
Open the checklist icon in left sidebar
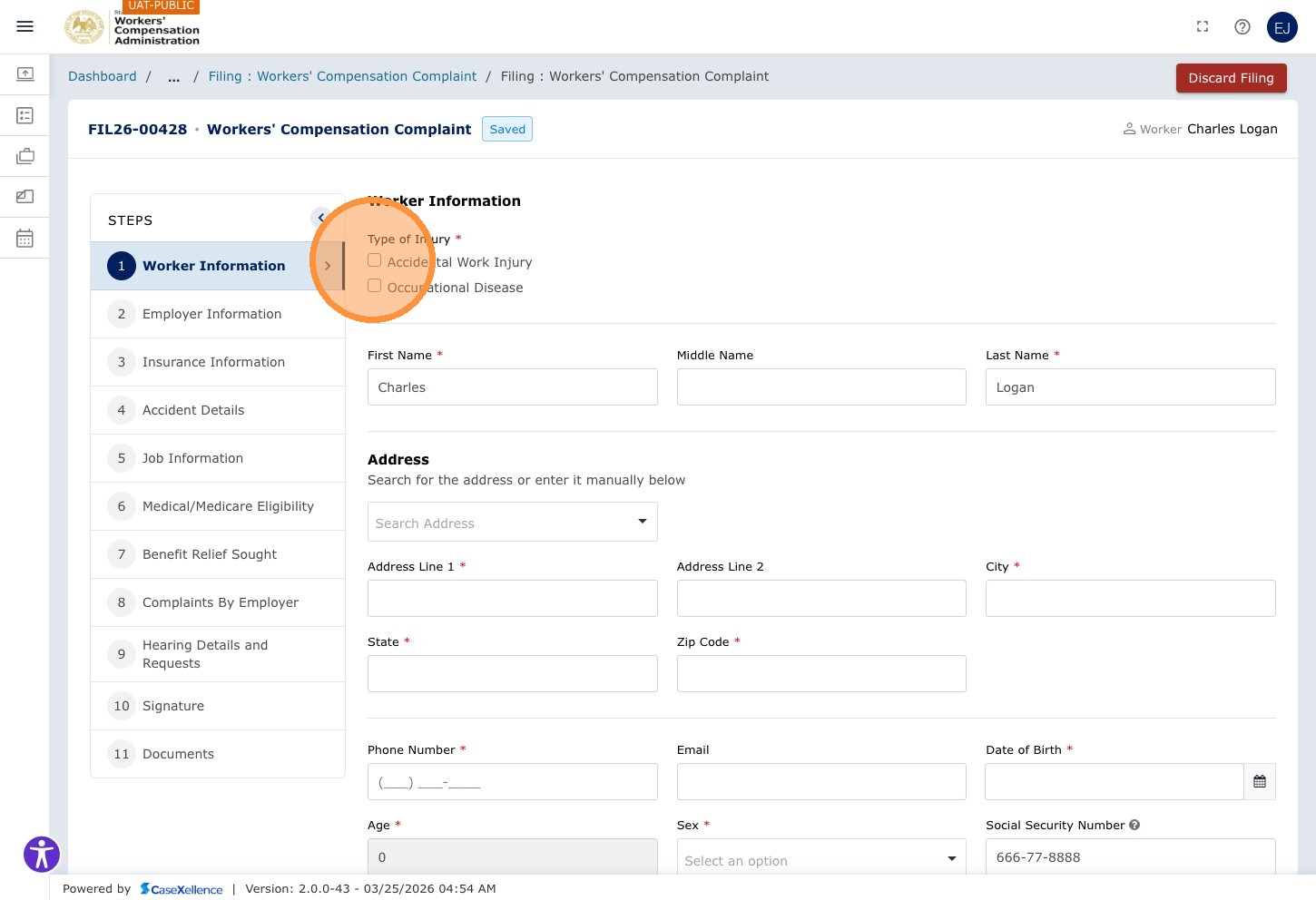pyautogui.click(x=25, y=115)
